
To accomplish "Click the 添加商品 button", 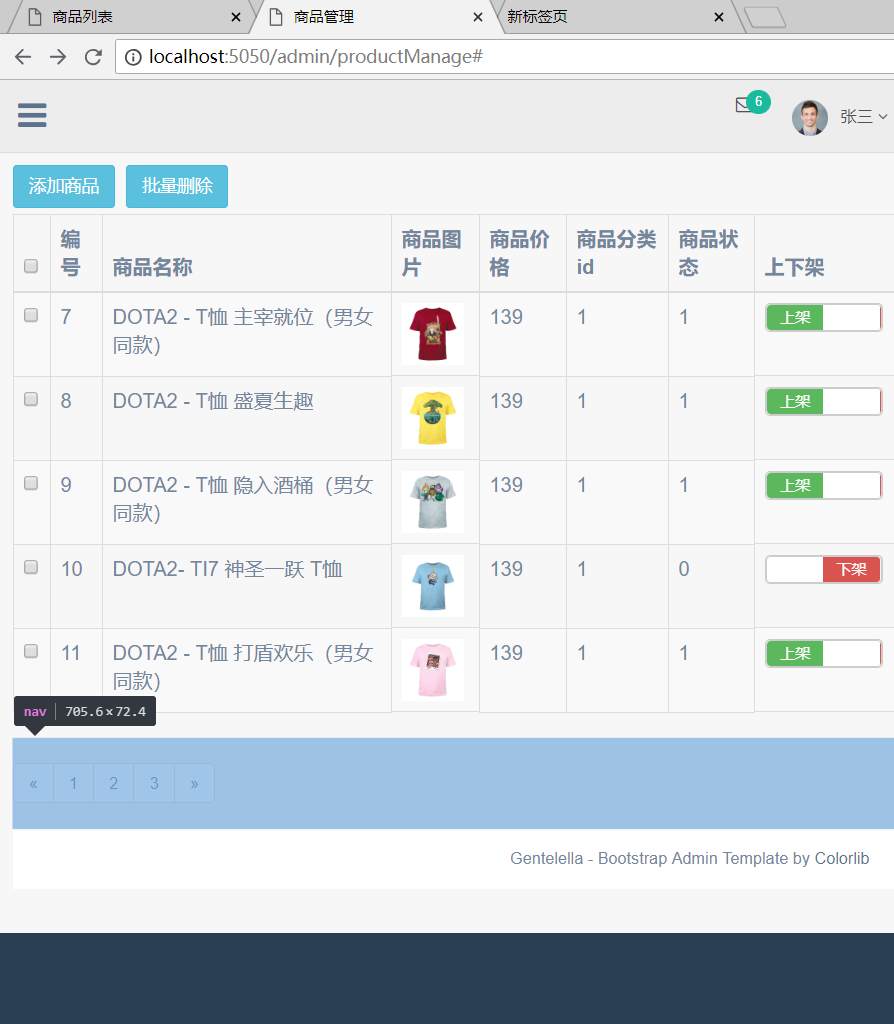I will click(x=63, y=186).
